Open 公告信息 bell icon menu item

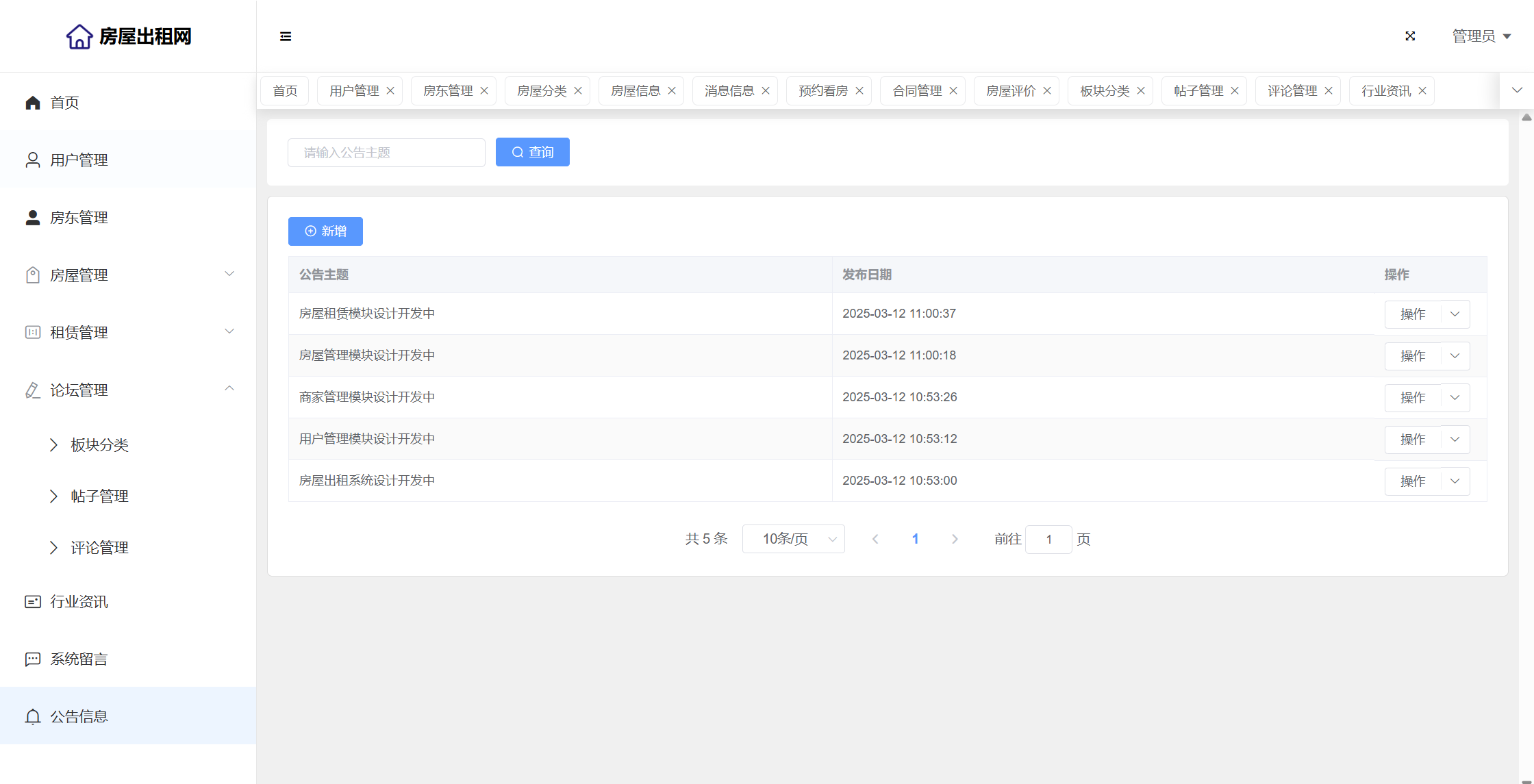[33, 716]
